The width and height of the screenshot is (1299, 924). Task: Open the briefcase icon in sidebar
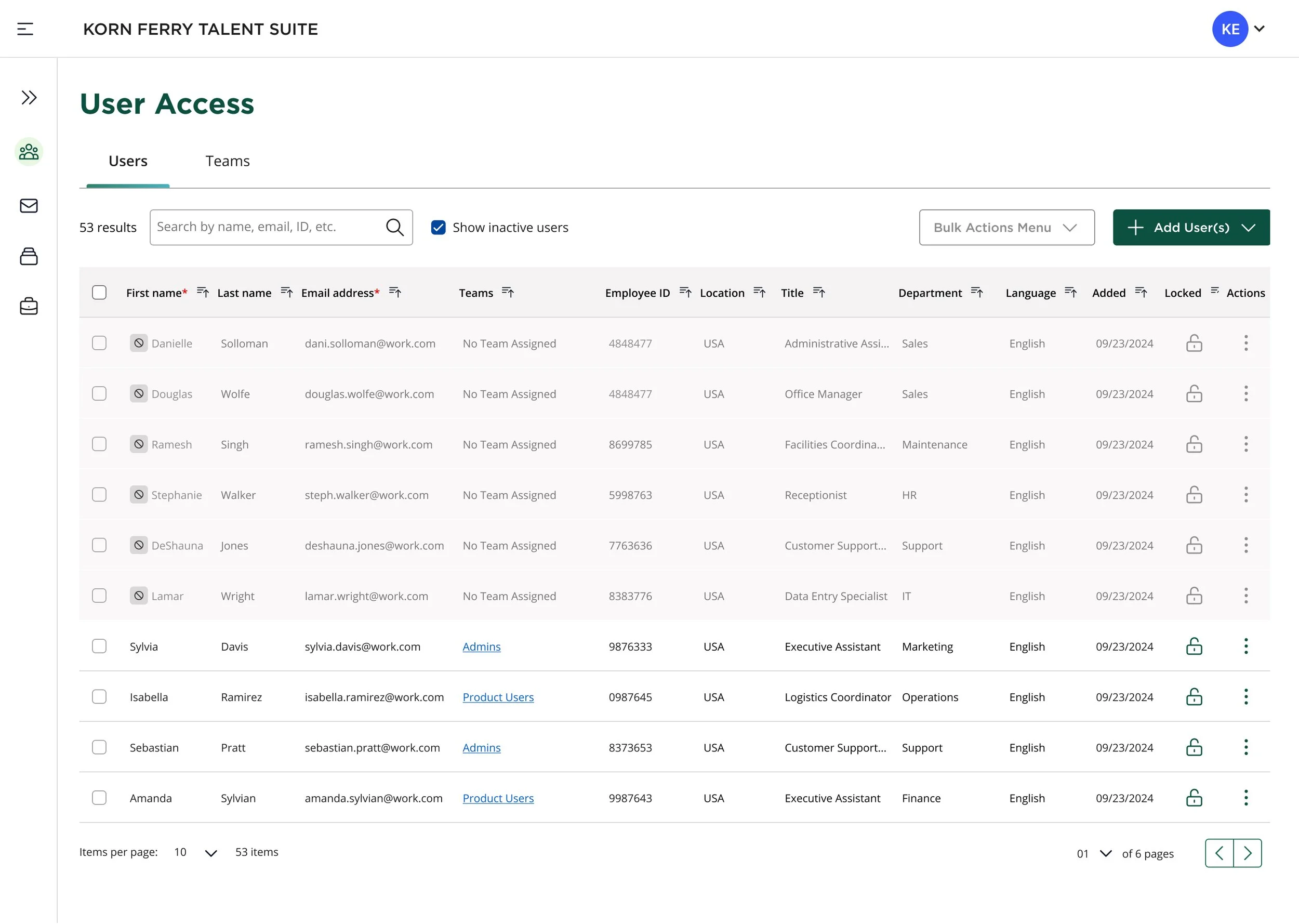pyautogui.click(x=29, y=307)
